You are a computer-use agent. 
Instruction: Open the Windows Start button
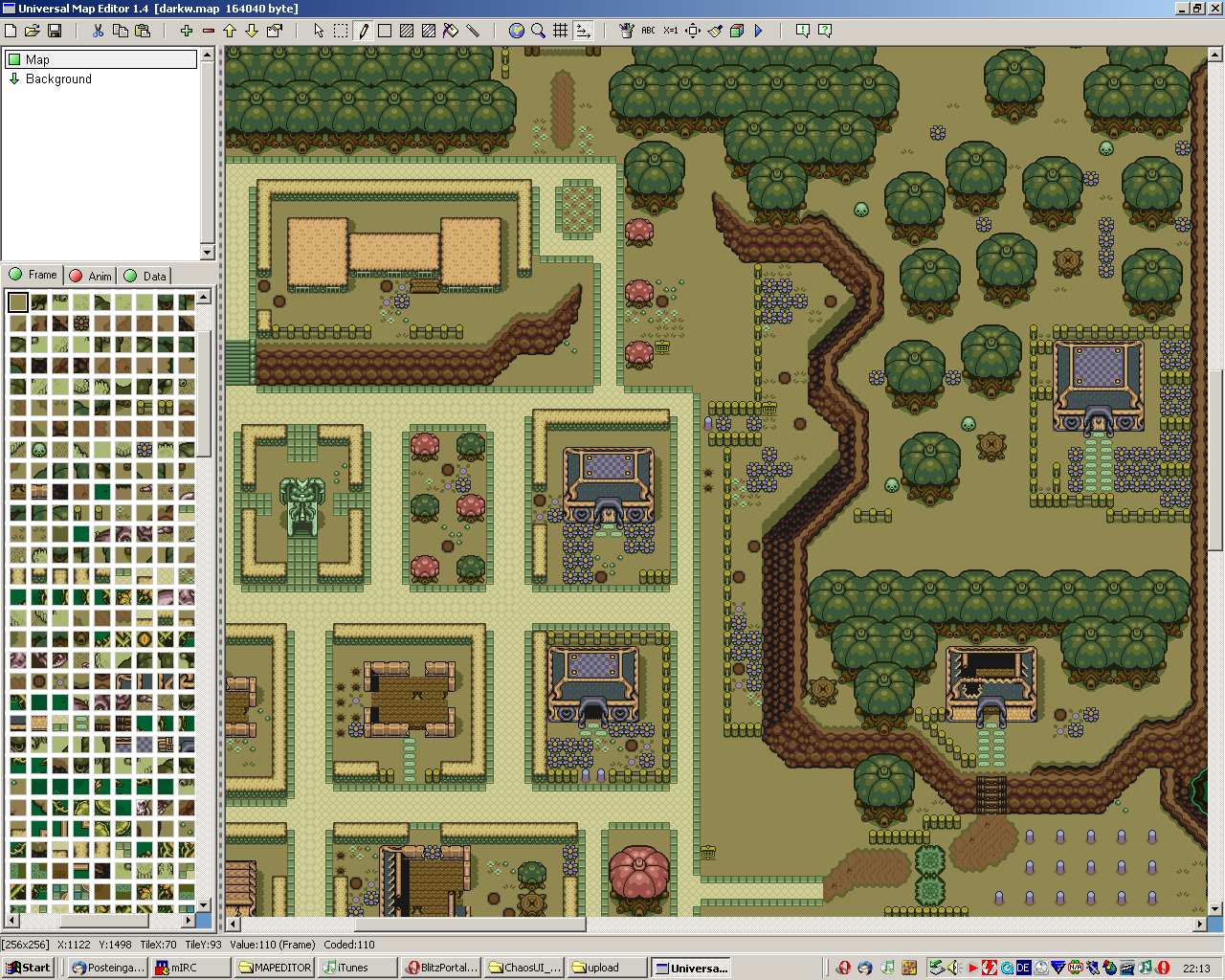point(29,968)
